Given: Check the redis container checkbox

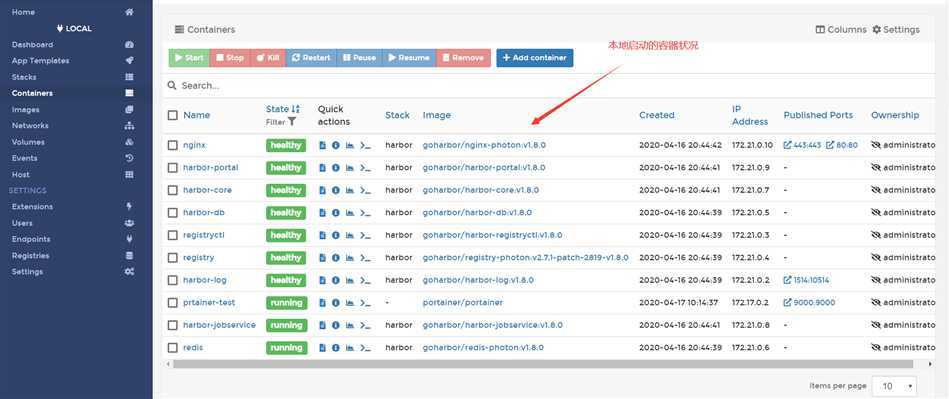Looking at the screenshot, I should [x=172, y=348].
